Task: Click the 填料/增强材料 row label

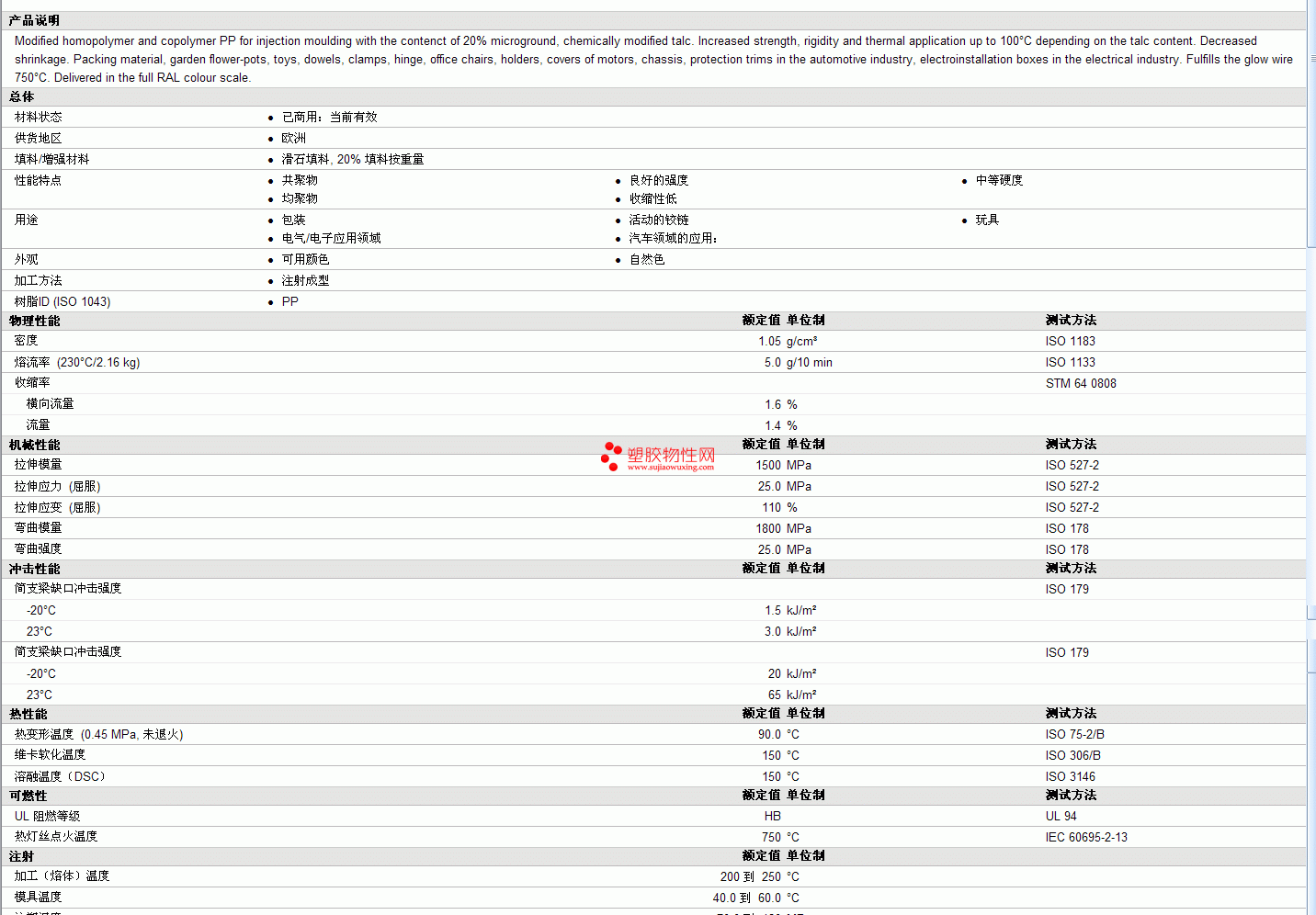Action: [x=52, y=159]
